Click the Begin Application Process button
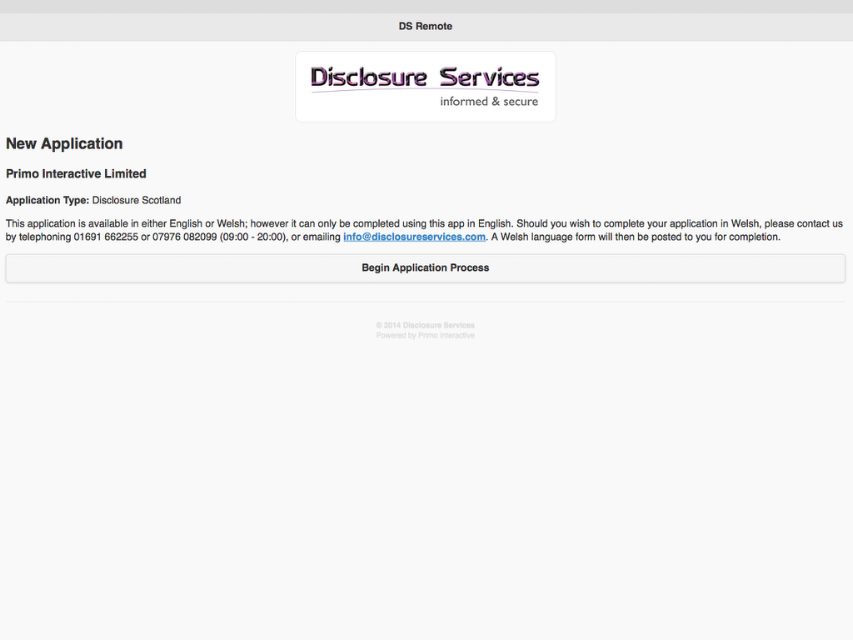The image size is (853, 640). click(425, 268)
